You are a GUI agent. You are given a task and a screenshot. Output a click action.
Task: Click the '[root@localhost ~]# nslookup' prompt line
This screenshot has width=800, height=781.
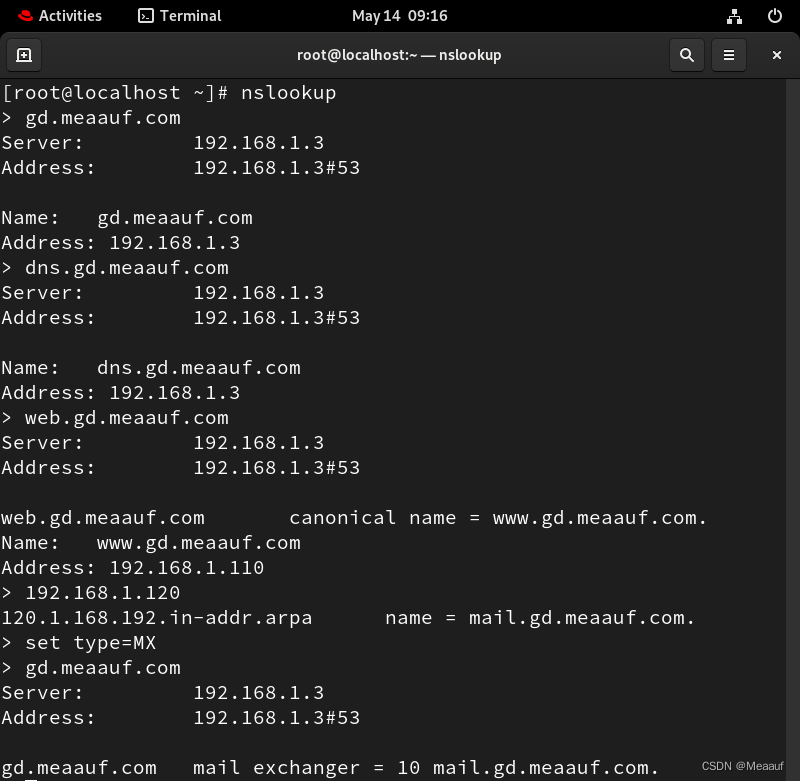pyautogui.click(x=169, y=93)
